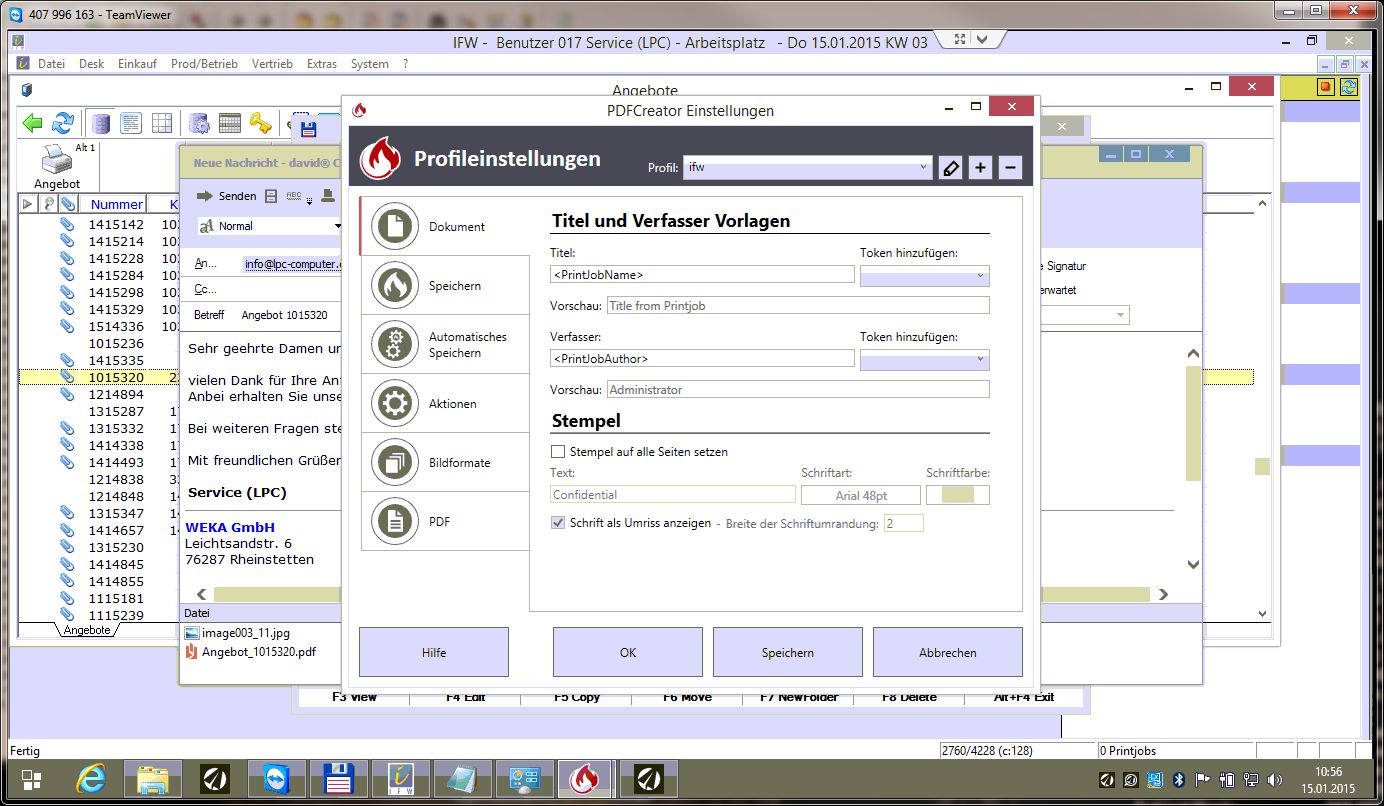Toggle Schrift als Umriss anzeigen checkbox
Image resolution: width=1384 pixels, height=806 pixels.
pos(558,523)
